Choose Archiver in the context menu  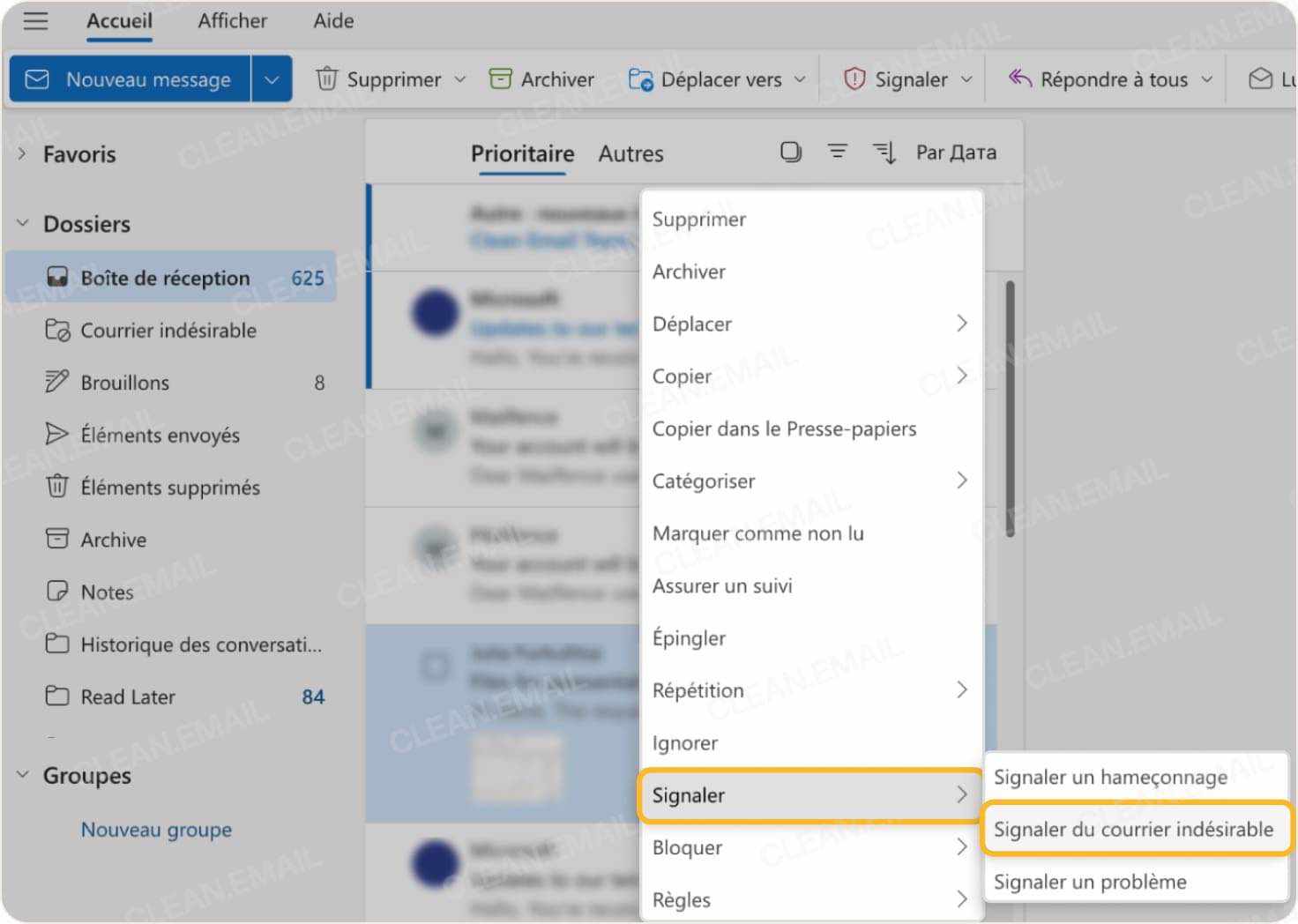(x=811, y=272)
